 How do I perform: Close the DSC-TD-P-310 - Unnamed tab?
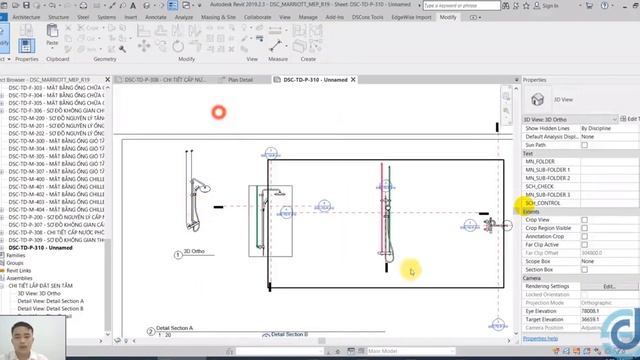click(x=353, y=80)
